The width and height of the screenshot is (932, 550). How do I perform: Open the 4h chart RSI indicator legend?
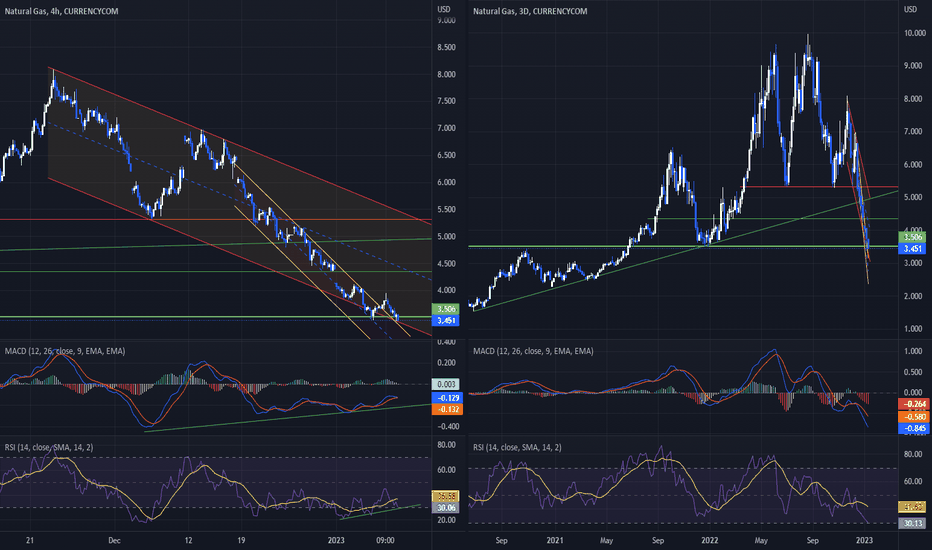[49, 447]
